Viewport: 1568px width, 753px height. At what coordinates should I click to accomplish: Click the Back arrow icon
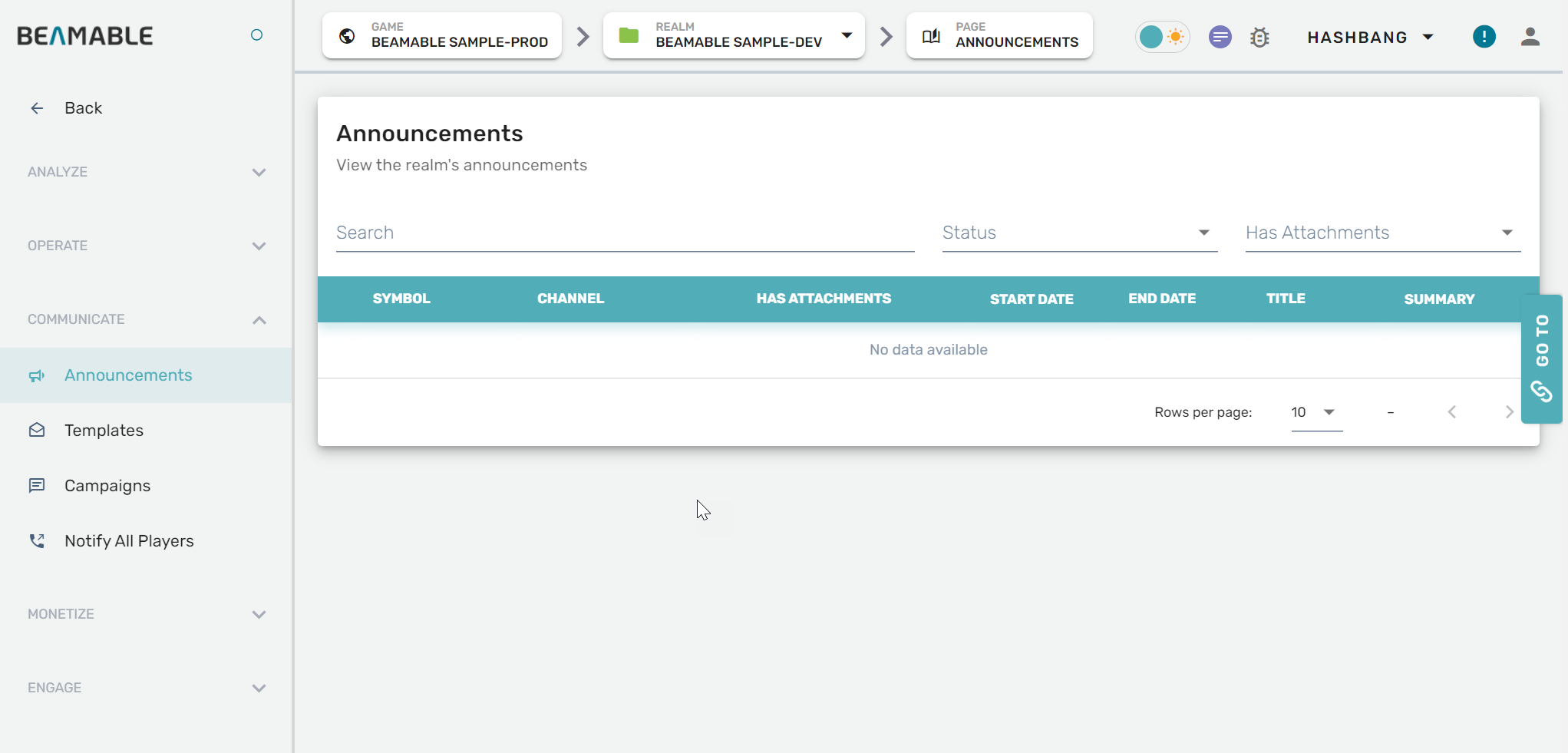click(37, 108)
